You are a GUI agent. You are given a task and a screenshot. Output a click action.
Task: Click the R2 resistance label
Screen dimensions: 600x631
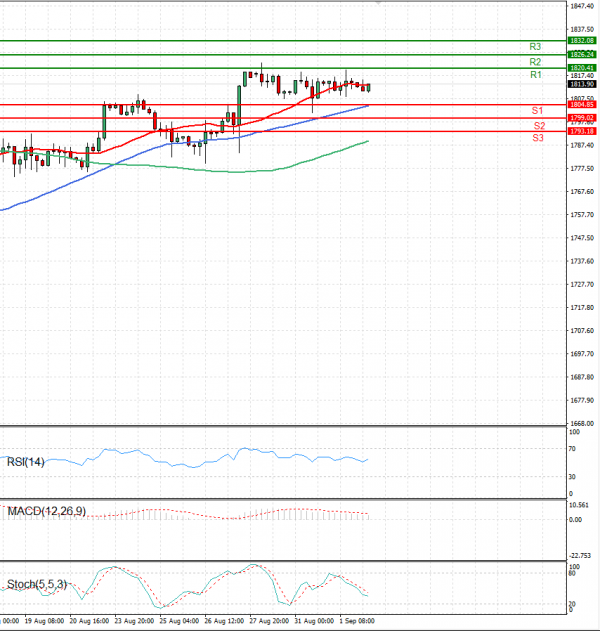click(535, 62)
